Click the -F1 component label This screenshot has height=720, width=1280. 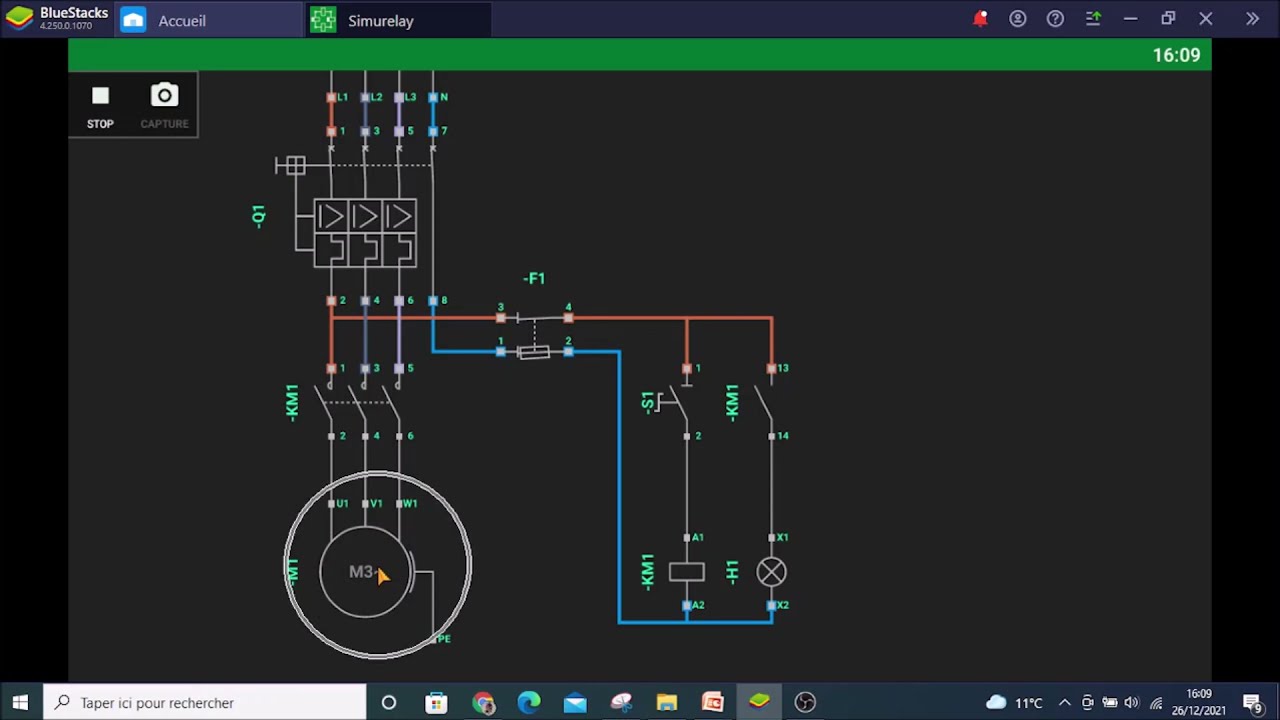534,278
